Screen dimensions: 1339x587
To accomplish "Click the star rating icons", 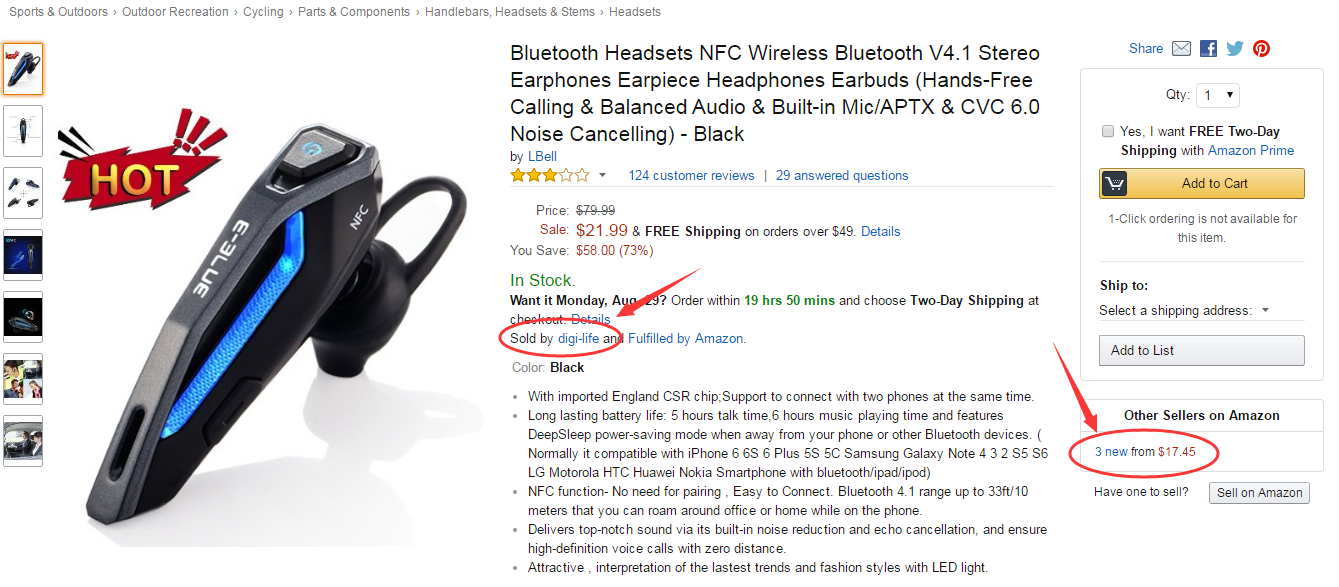I will click(550, 175).
